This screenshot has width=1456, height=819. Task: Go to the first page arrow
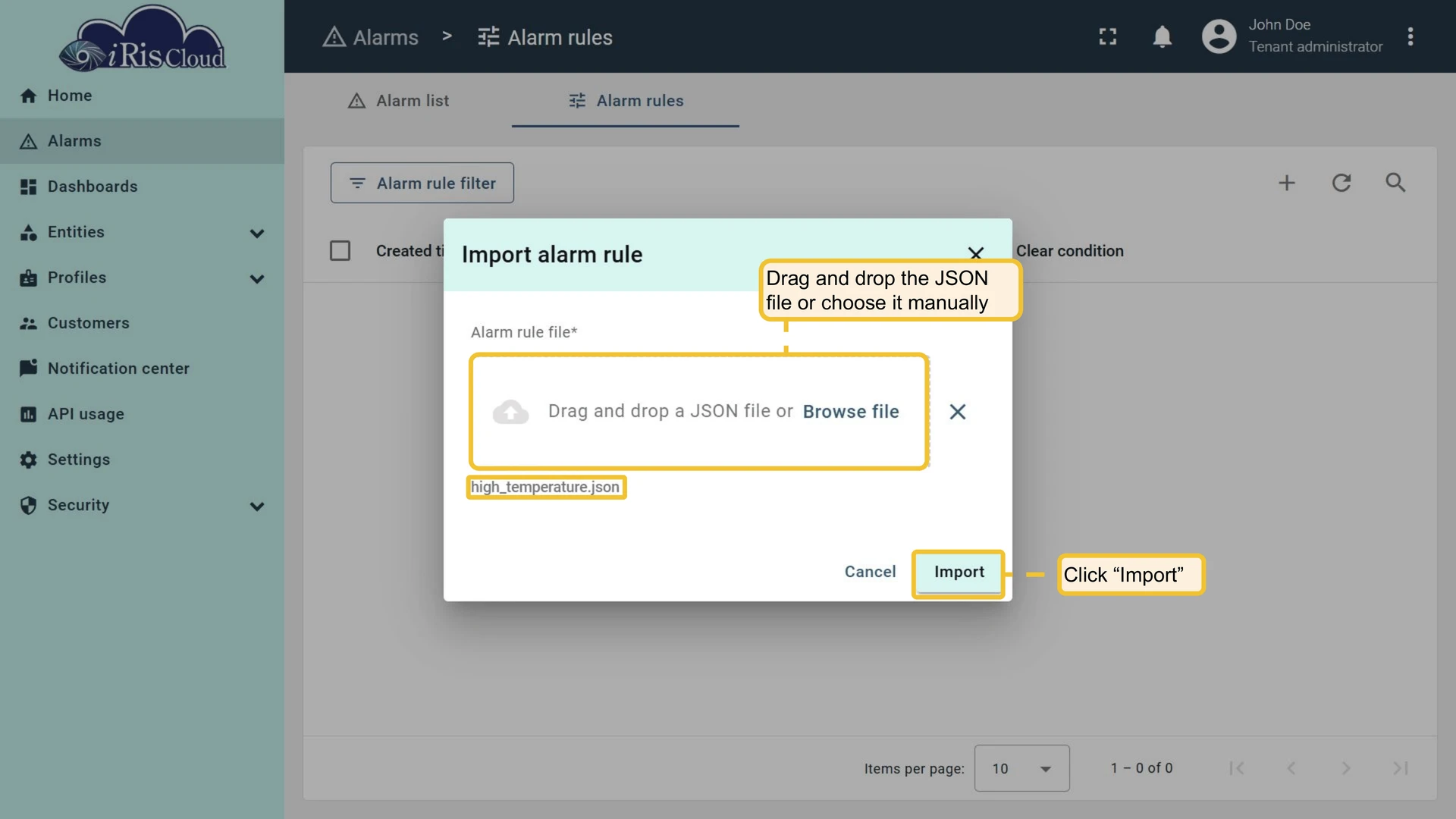click(x=1237, y=768)
